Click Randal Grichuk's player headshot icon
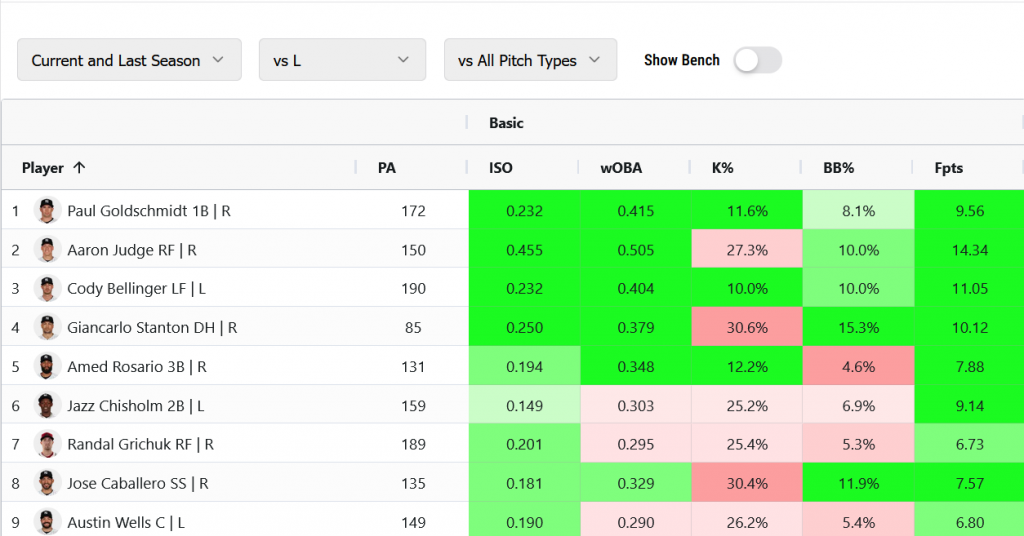 coord(47,444)
